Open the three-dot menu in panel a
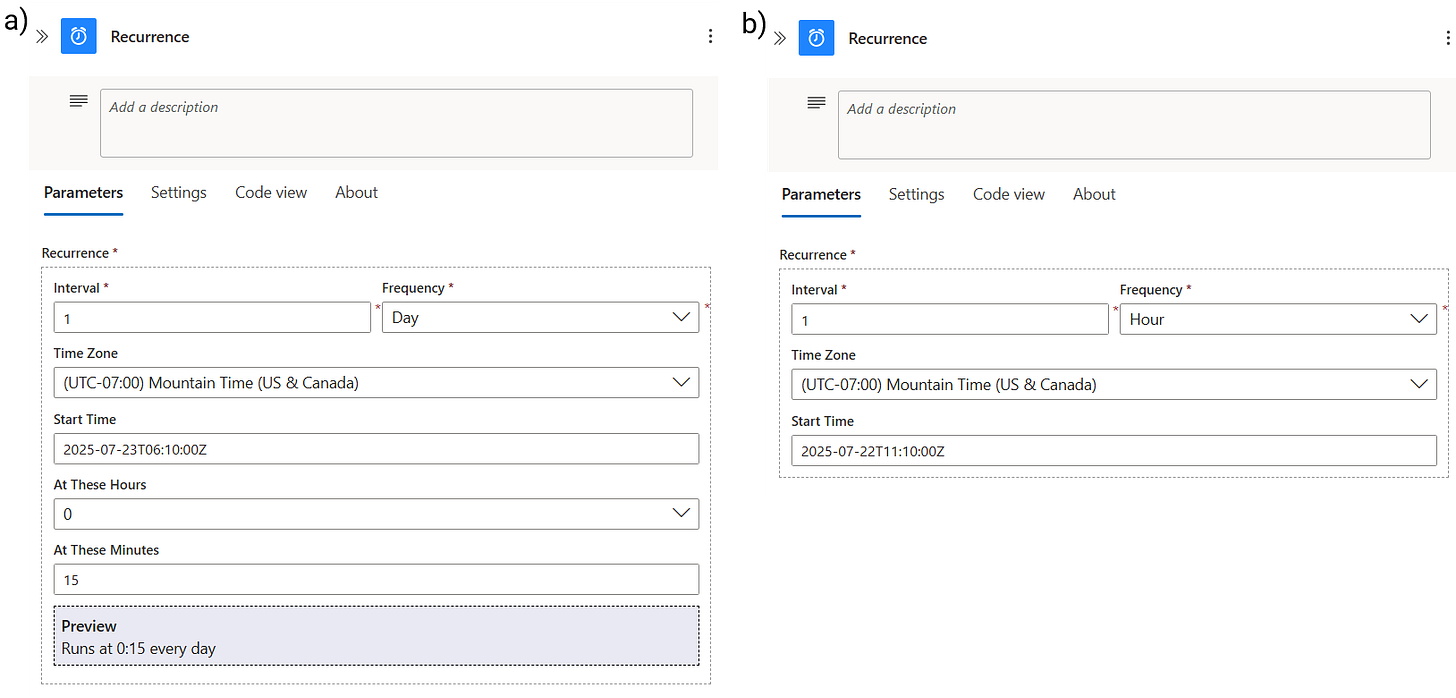Viewport: 1456px width, 698px height. 710,36
